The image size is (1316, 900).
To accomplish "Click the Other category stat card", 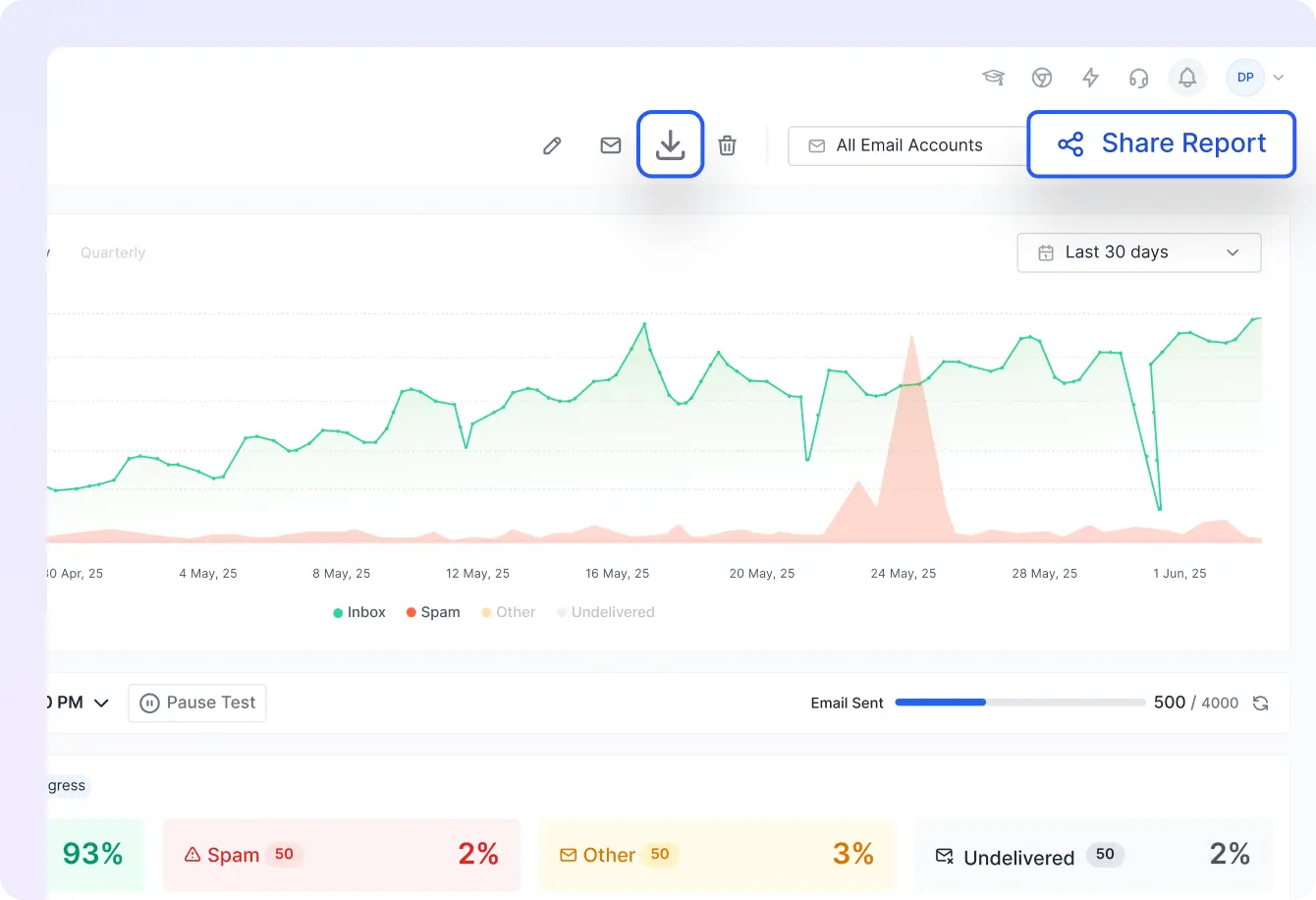I will click(716, 855).
